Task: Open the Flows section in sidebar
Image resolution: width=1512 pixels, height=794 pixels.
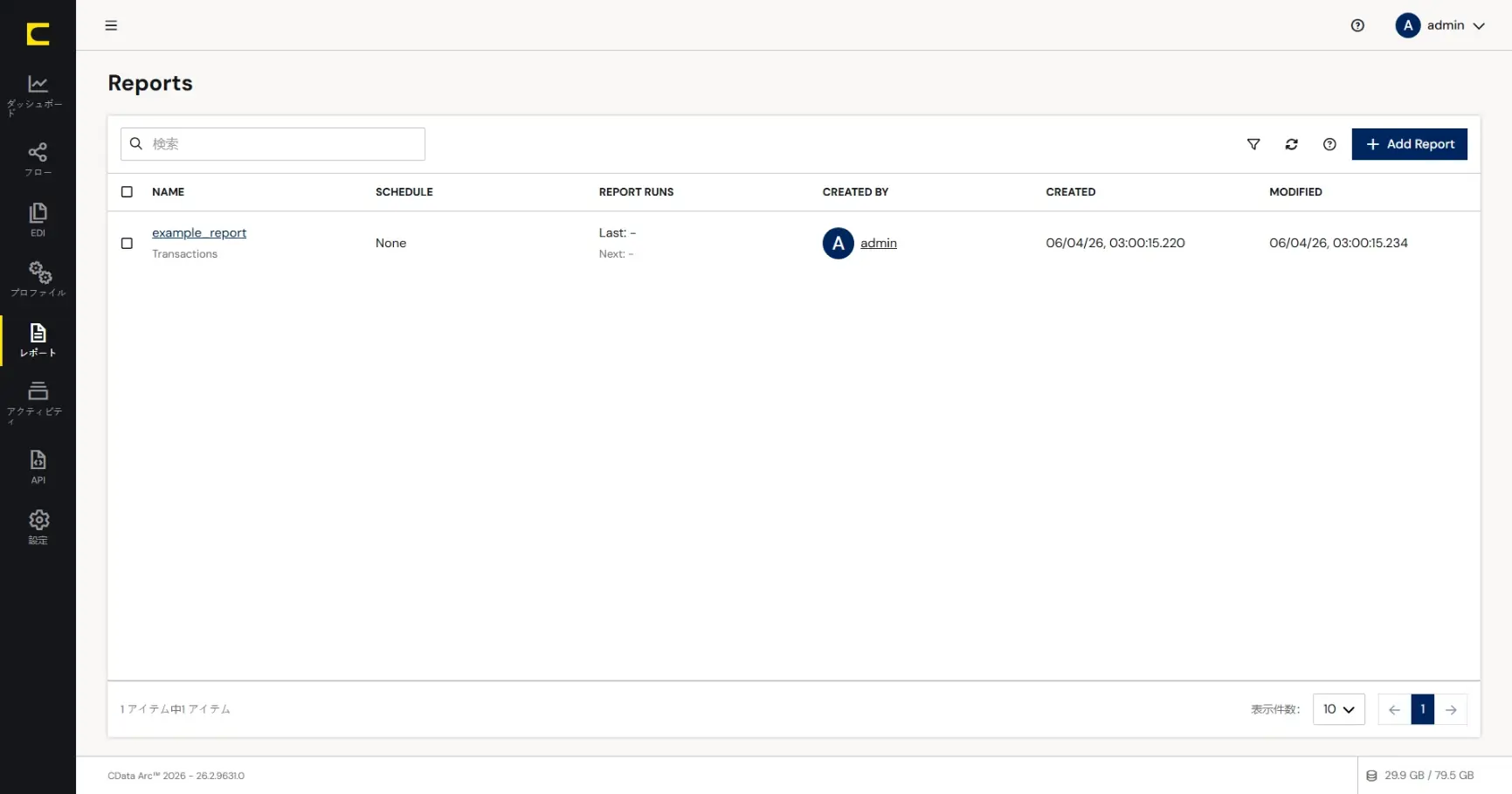Action: [38, 160]
